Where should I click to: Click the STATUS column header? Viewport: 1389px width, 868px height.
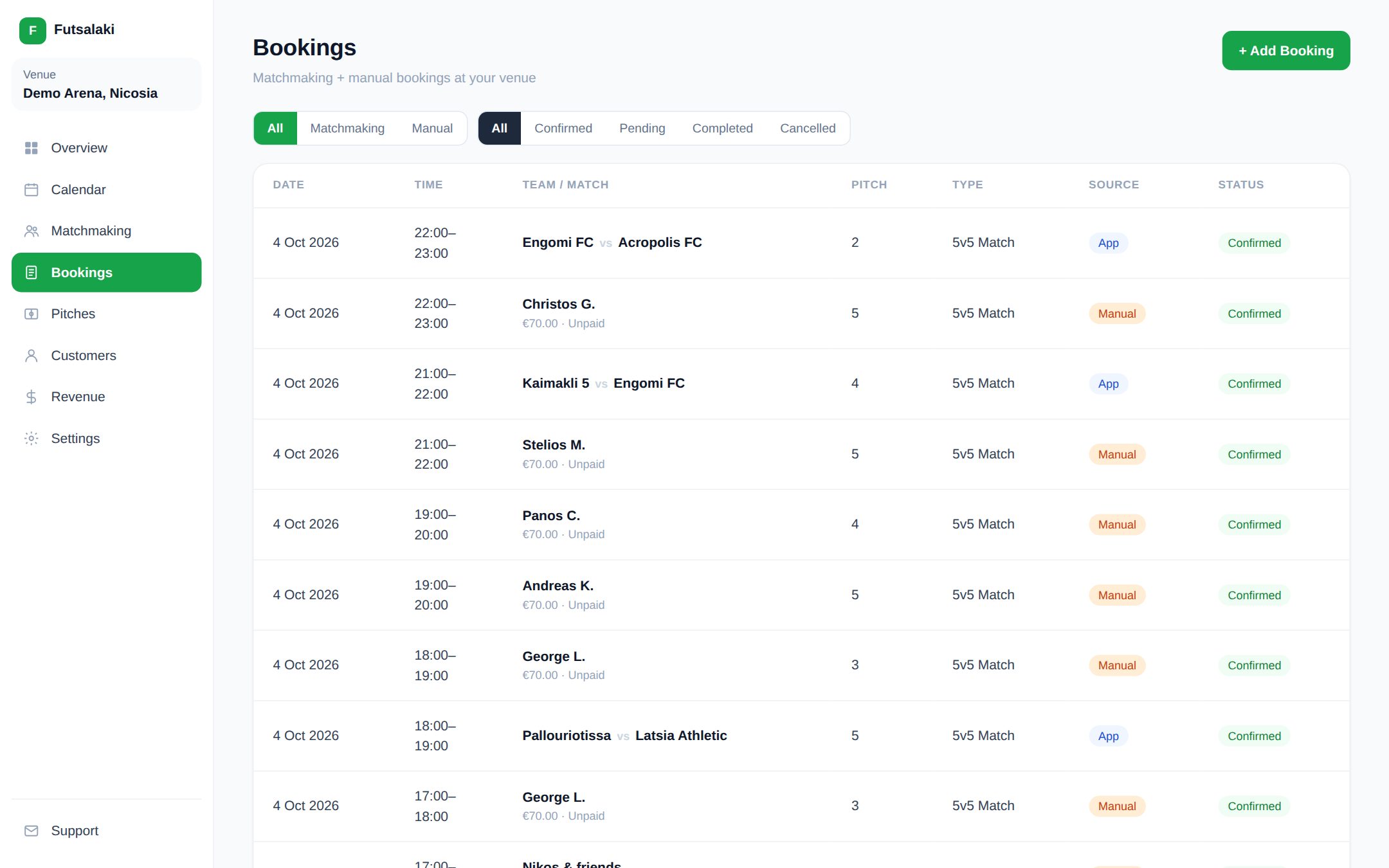click(1240, 185)
